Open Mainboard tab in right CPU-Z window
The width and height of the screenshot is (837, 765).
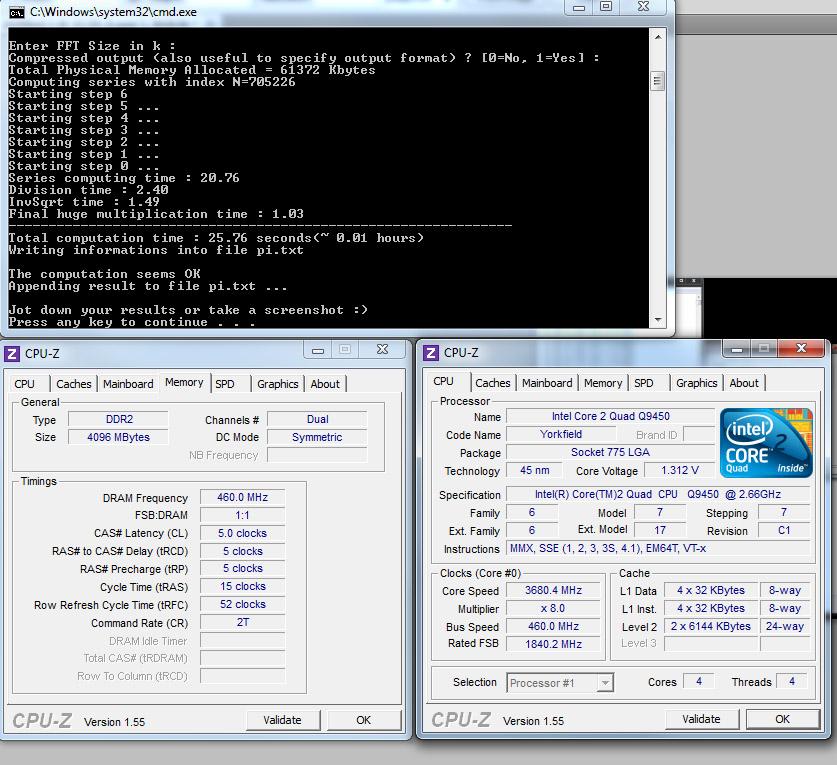click(x=547, y=383)
